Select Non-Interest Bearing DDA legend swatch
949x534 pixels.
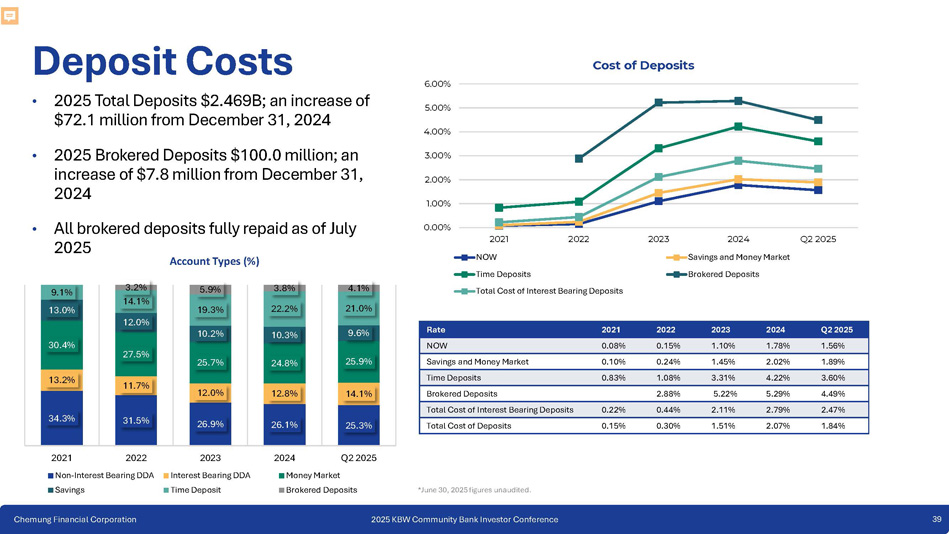50,475
